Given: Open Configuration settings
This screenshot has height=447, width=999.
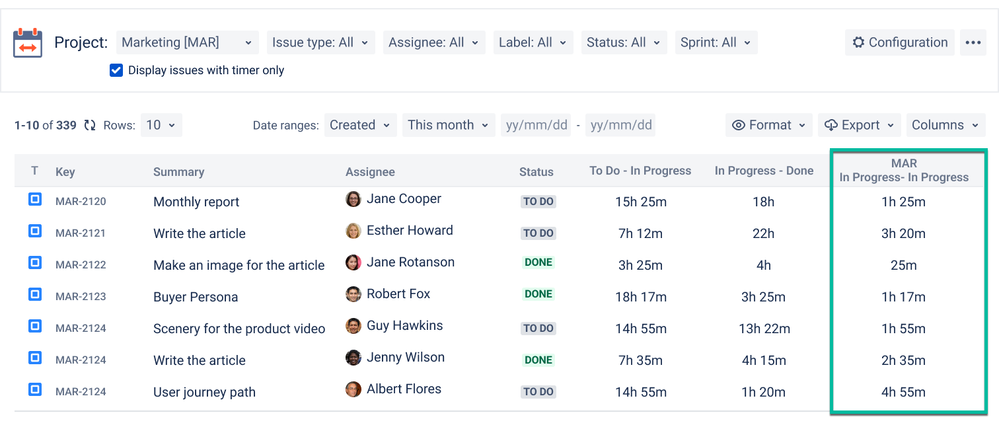Looking at the screenshot, I should click(900, 43).
